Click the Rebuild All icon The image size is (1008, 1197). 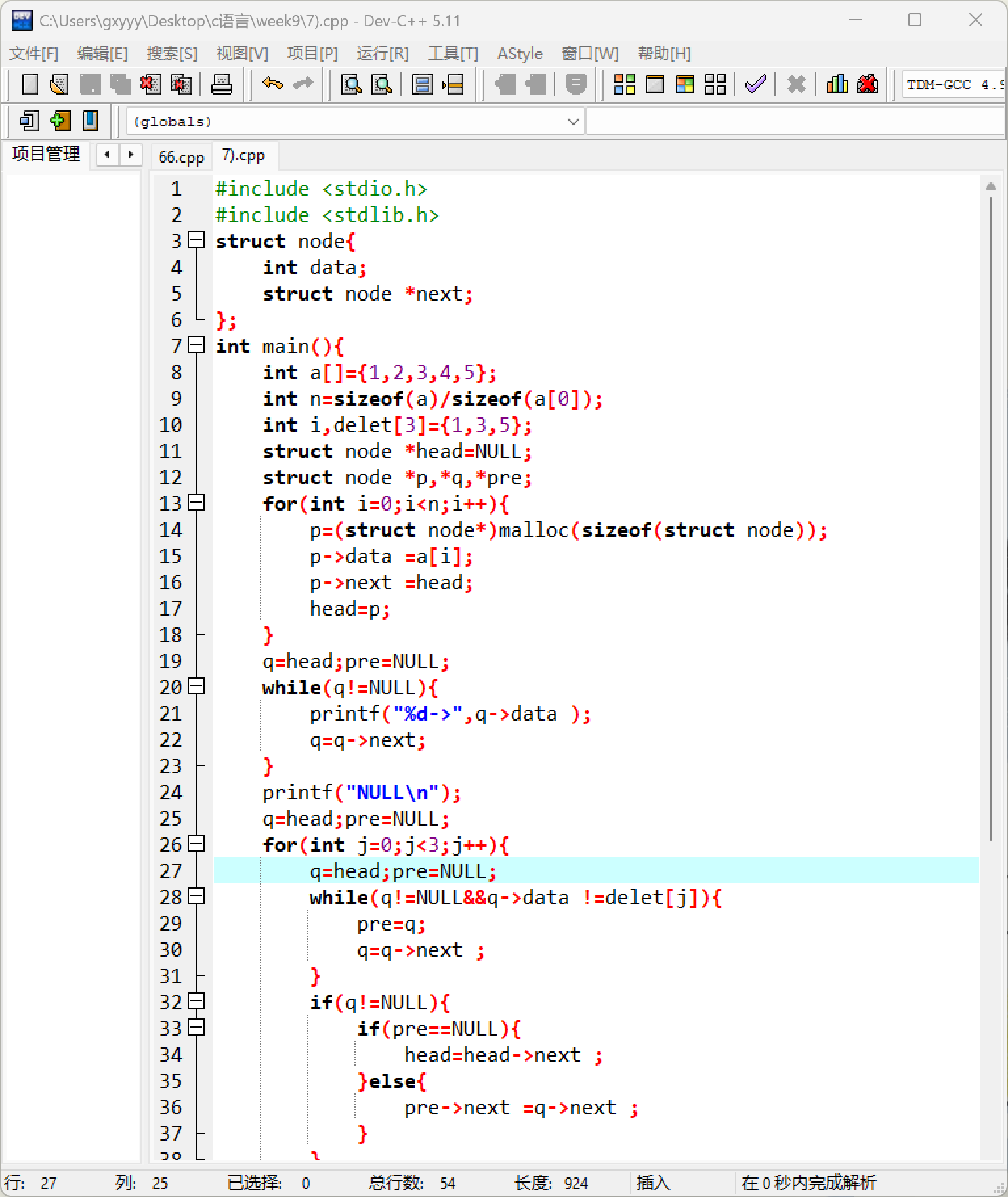pos(715,84)
